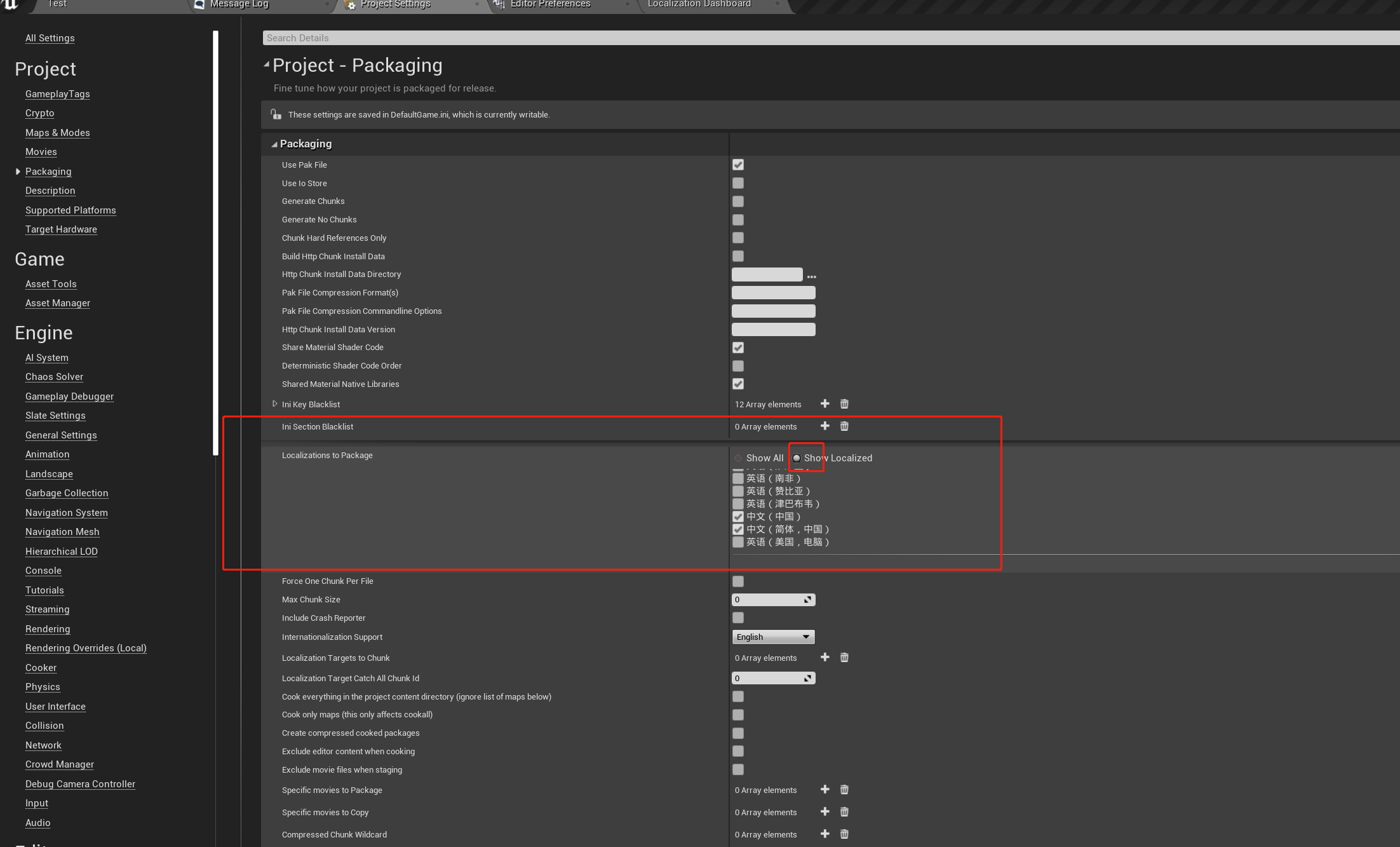Click the Search Details field
This screenshot has height=847, width=1400.
click(826, 38)
